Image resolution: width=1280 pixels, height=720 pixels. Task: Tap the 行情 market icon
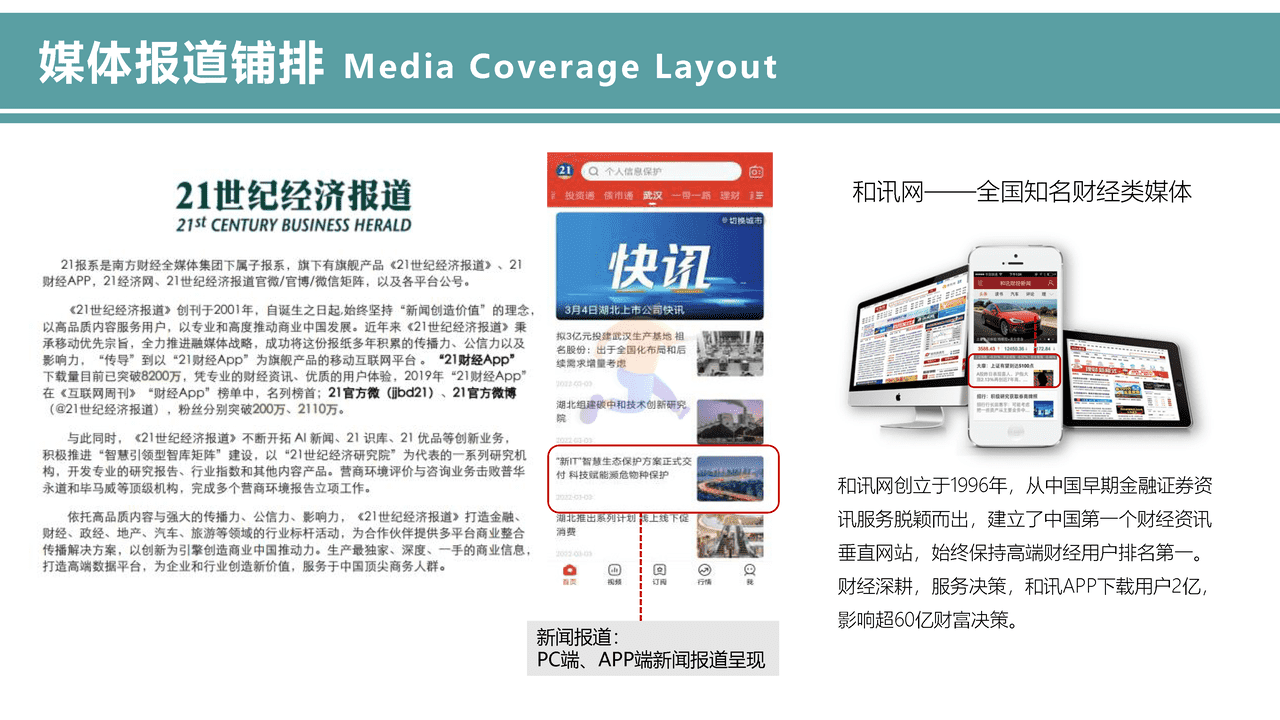tap(704, 573)
